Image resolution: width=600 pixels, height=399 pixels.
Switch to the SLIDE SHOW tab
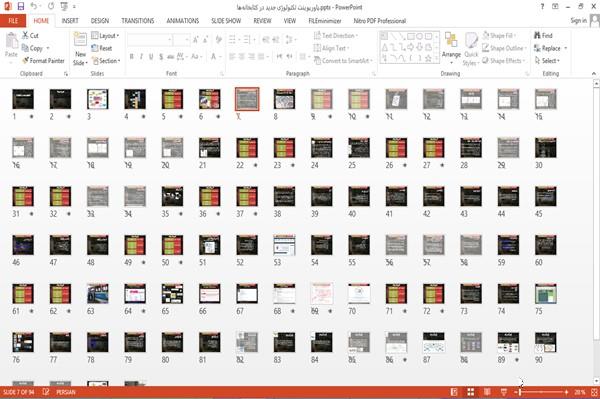[x=226, y=21]
